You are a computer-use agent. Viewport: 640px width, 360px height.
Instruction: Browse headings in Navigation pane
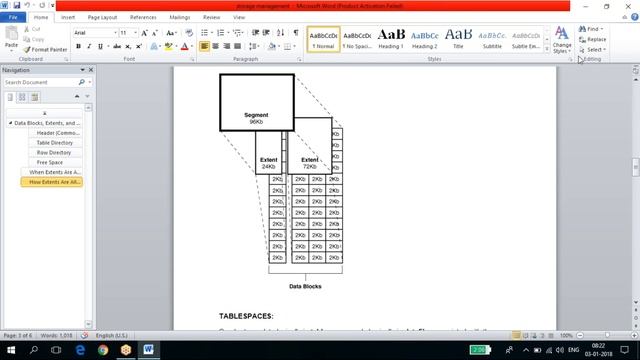point(10,97)
